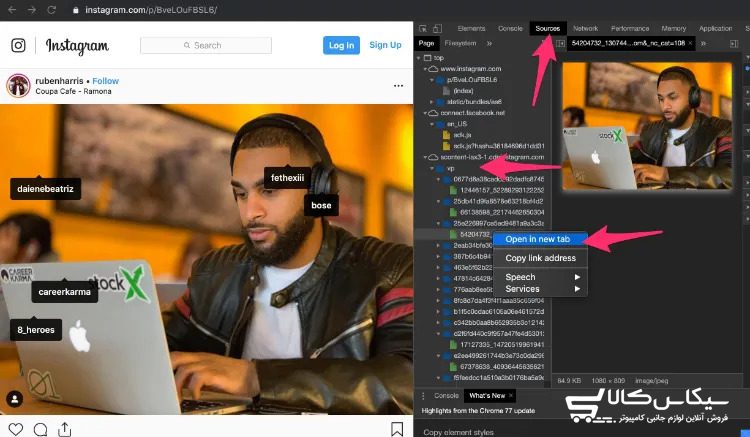Open Speech submenu arrow
The image size is (750, 437).
[x=577, y=277]
